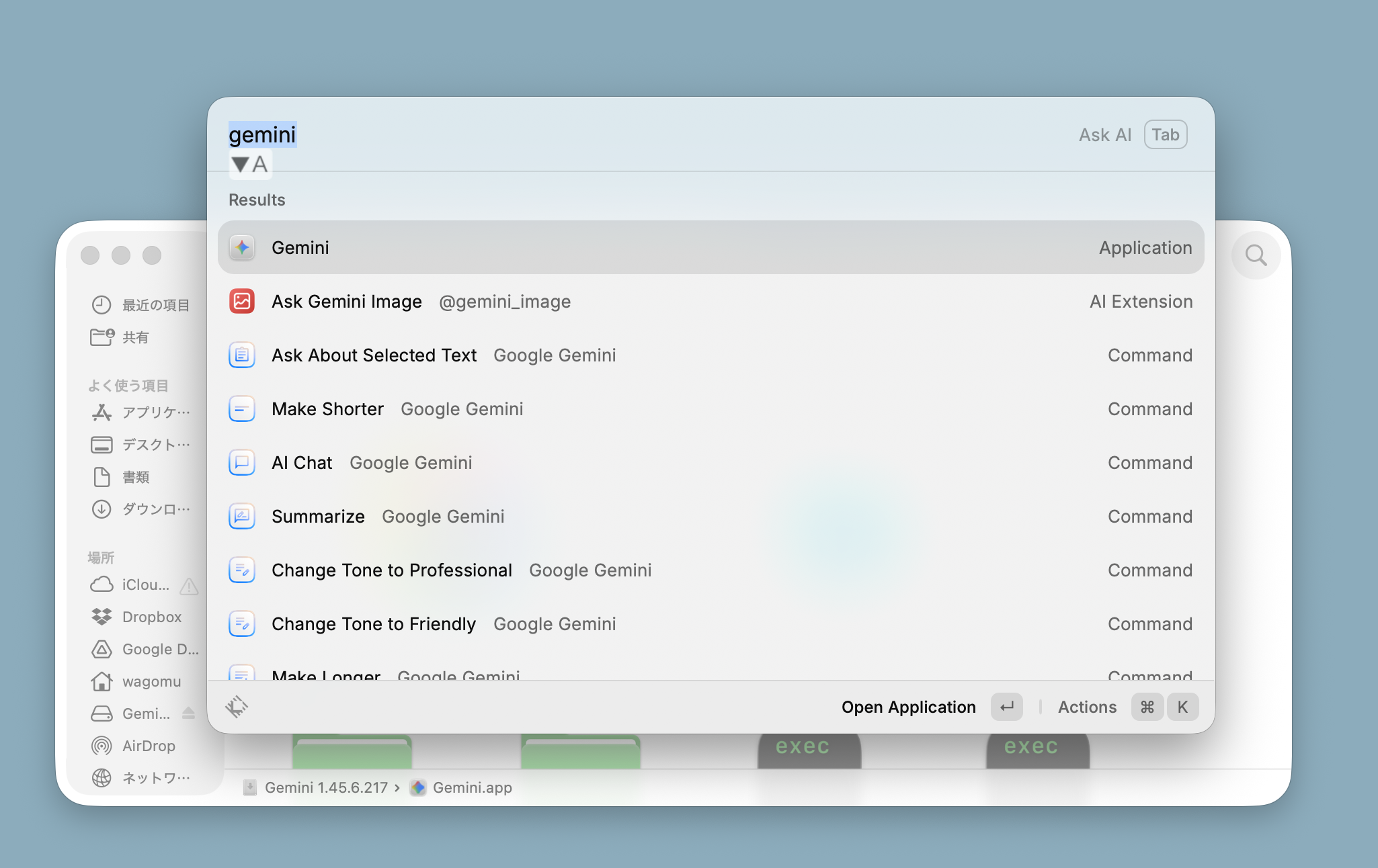
Task: Select AirDrop in Finder sidebar
Action: coord(148,746)
